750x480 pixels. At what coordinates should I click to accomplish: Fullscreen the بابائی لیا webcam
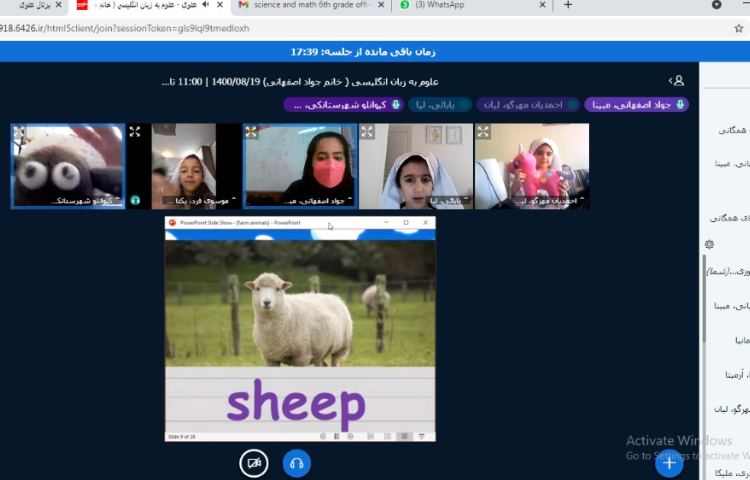(367, 131)
